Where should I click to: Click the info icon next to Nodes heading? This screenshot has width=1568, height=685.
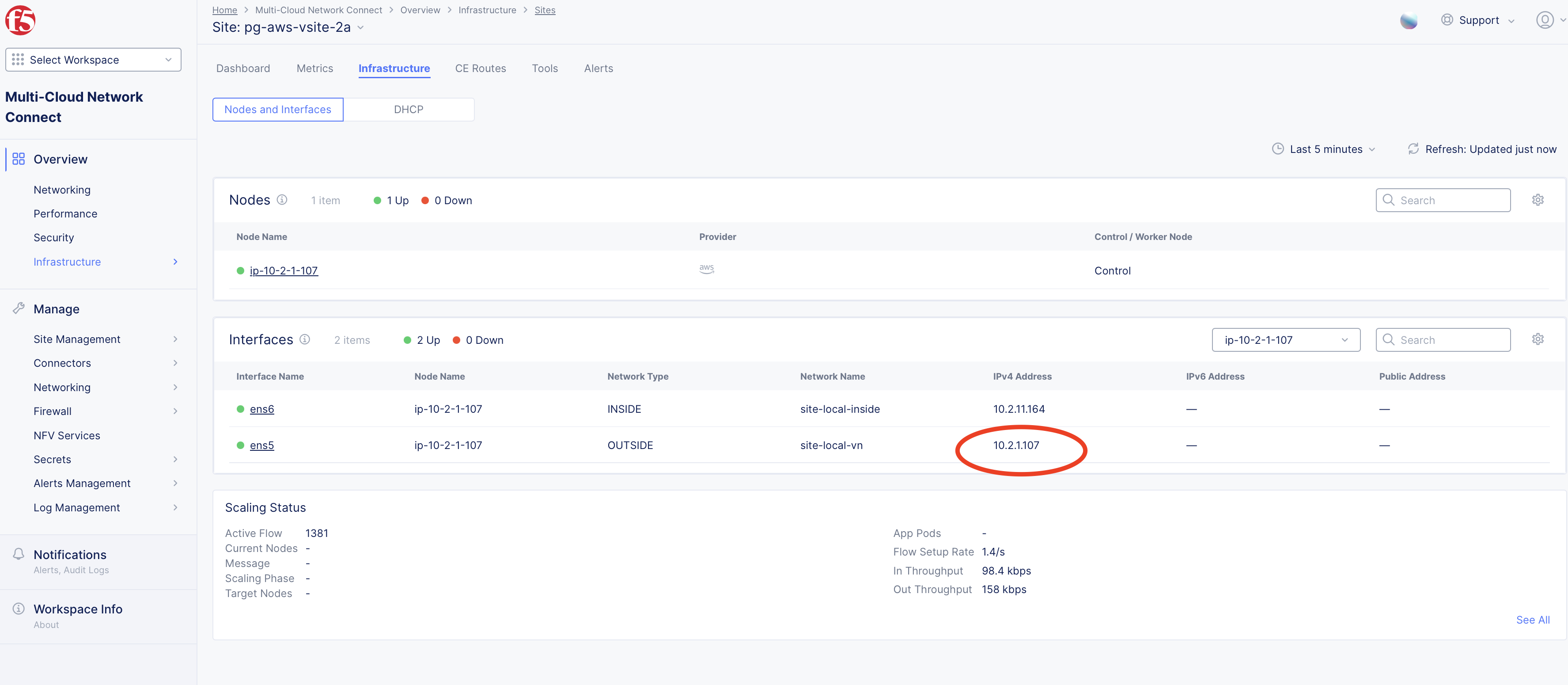[x=282, y=199]
